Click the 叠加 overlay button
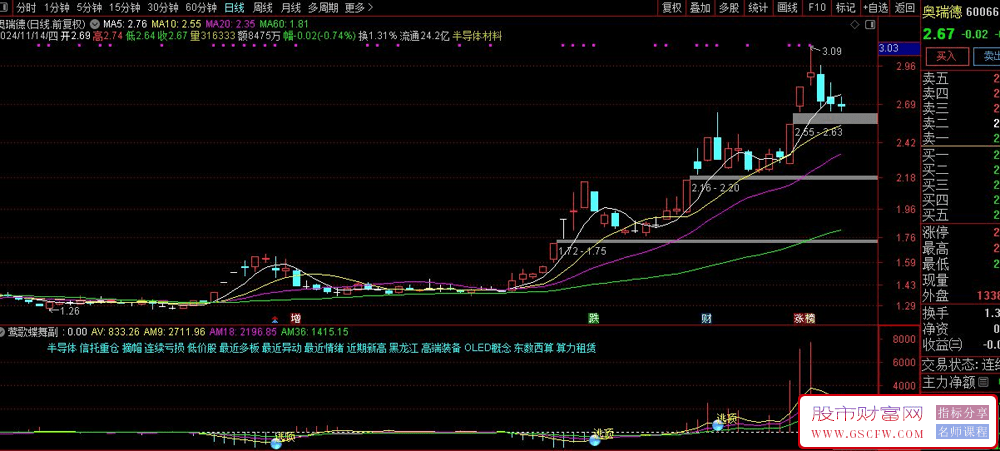This screenshot has width=1000, height=451. coord(700,8)
